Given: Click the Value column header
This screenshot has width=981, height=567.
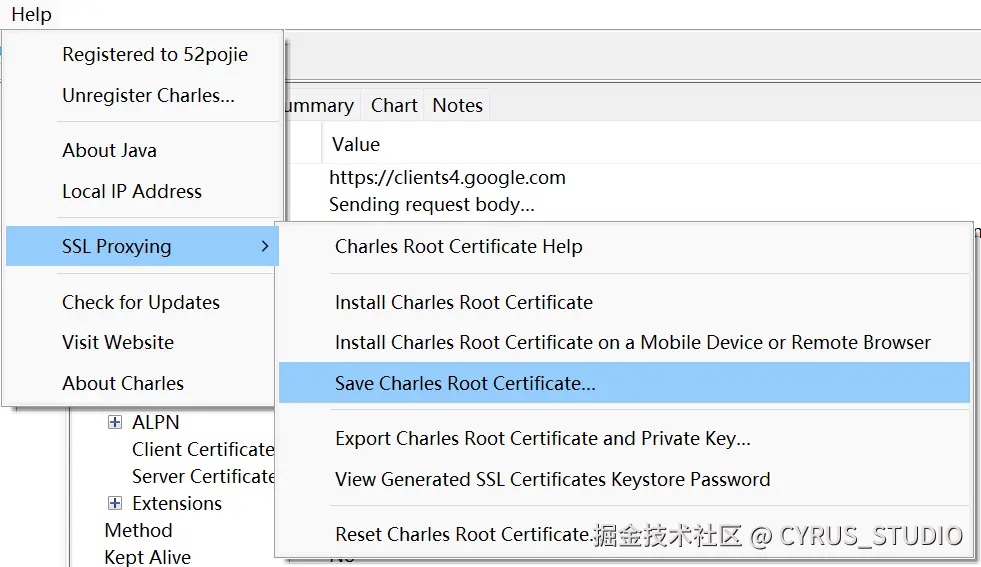Looking at the screenshot, I should pos(356,144).
